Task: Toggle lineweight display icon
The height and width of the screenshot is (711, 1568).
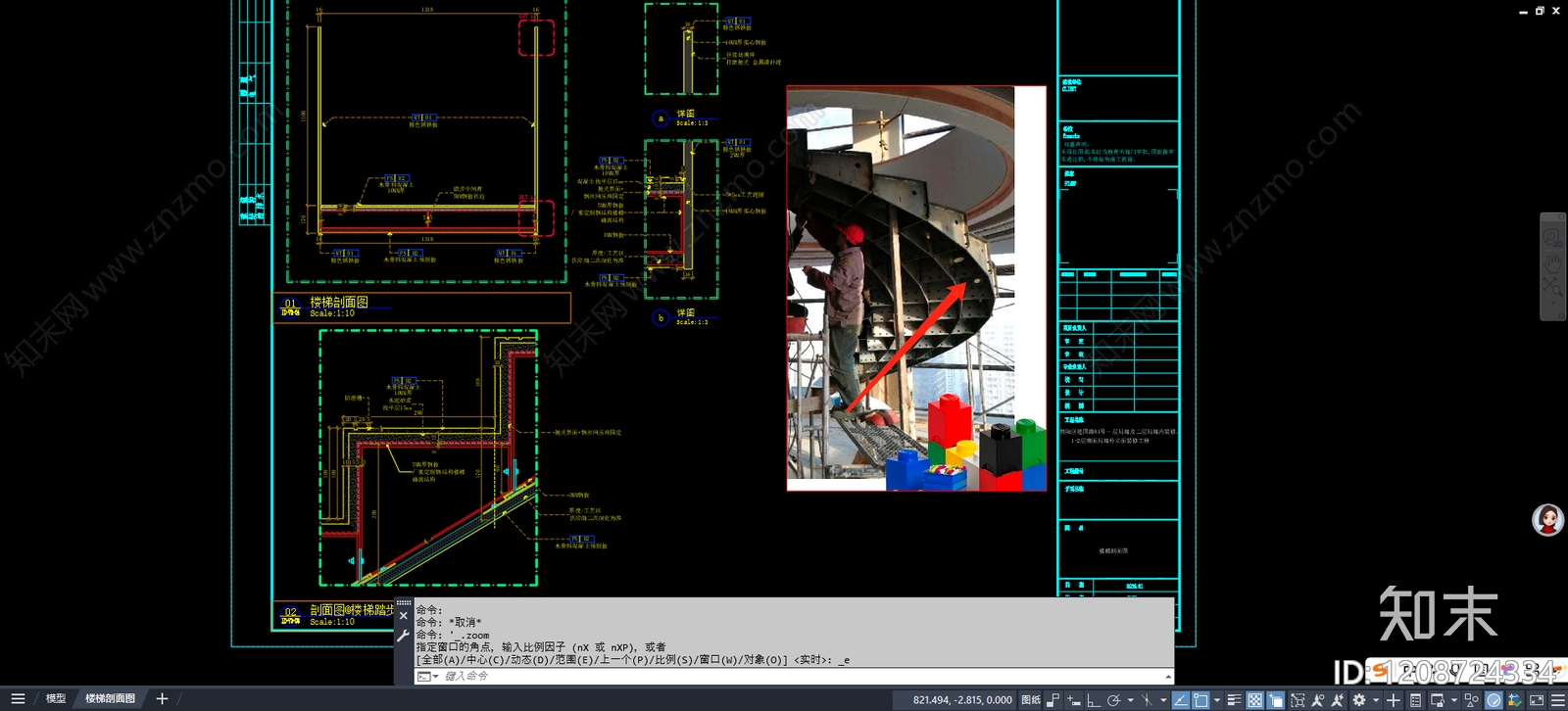Action: pos(1234,700)
